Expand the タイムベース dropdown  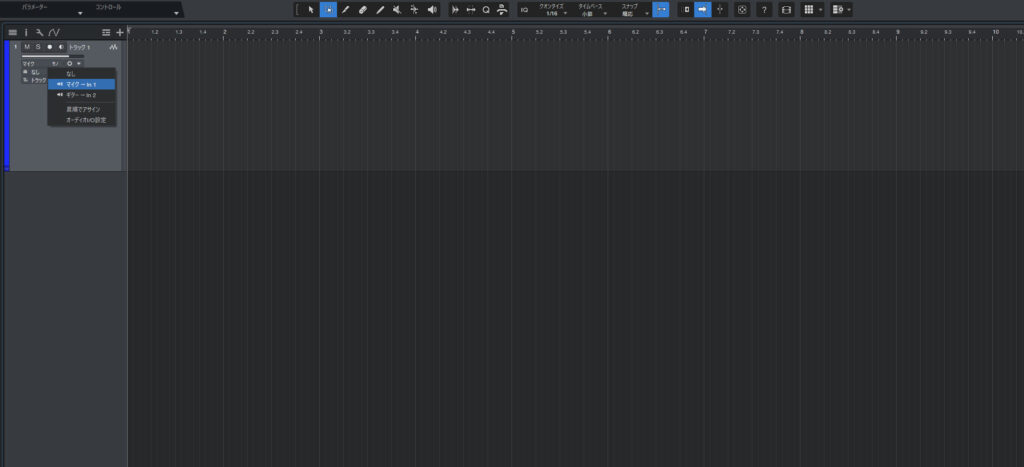click(x=592, y=10)
